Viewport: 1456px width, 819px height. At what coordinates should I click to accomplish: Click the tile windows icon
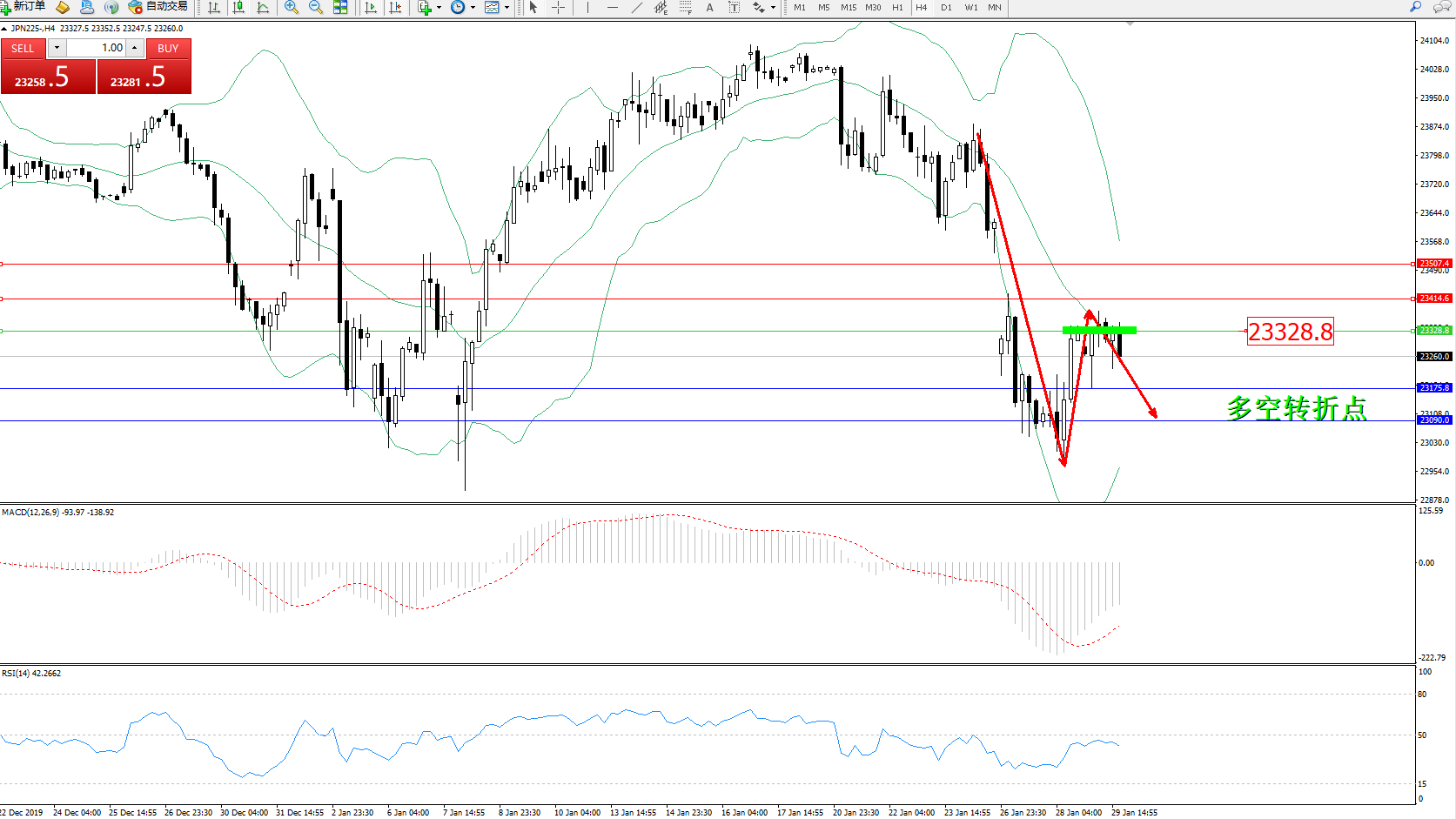(x=340, y=7)
